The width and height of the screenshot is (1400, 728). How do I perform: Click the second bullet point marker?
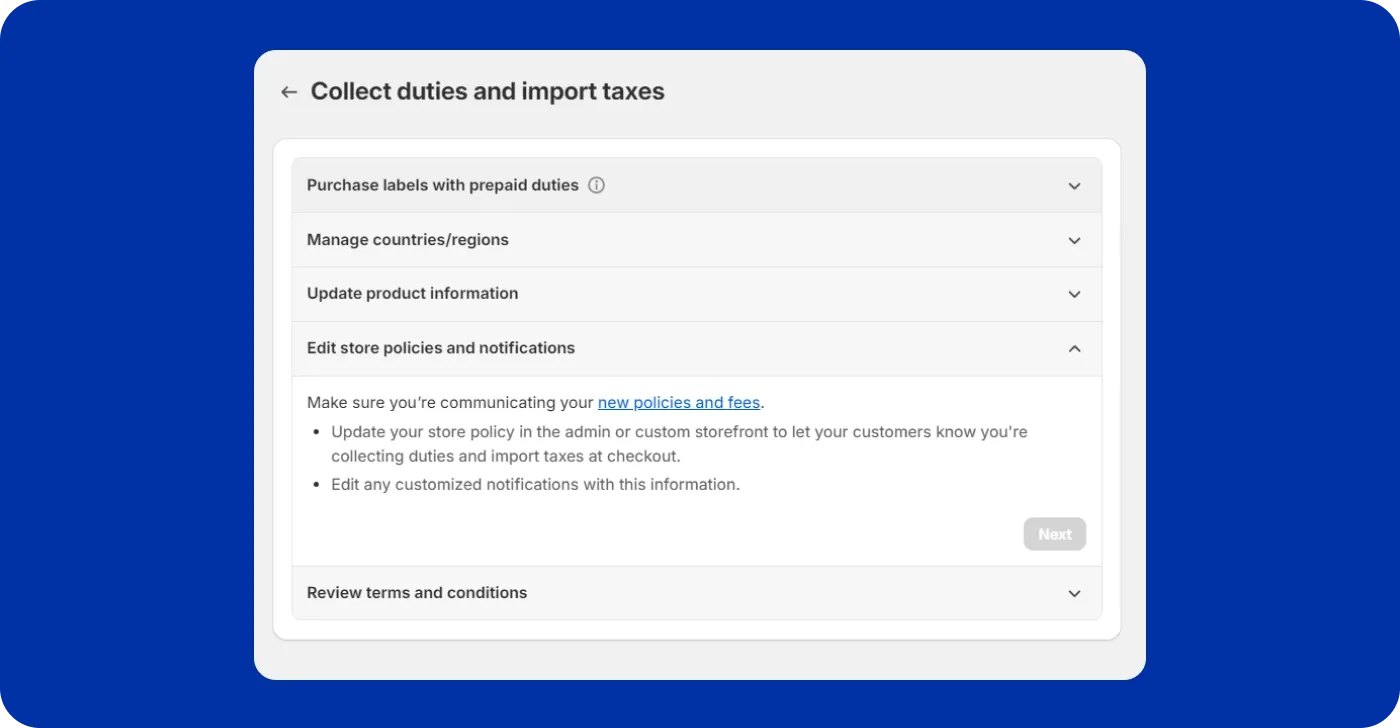point(317,485)
